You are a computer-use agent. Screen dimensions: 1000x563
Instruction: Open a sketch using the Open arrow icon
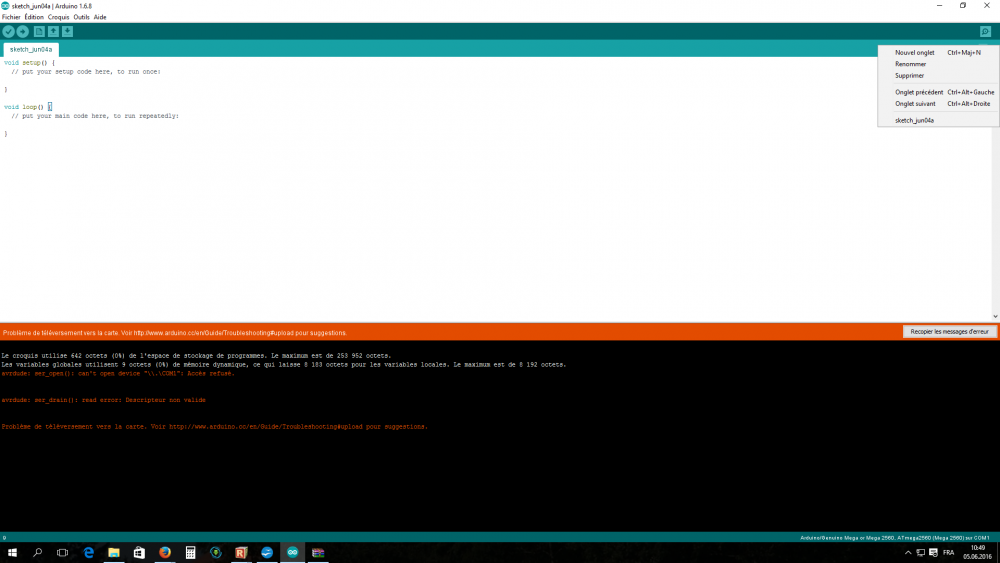coord(54,31)
